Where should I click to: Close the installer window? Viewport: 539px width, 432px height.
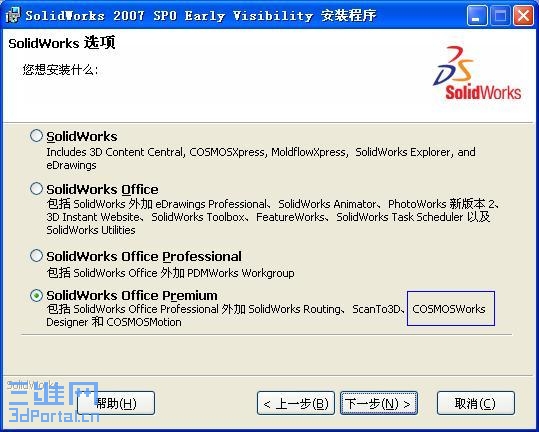click(x=523, y=16)
